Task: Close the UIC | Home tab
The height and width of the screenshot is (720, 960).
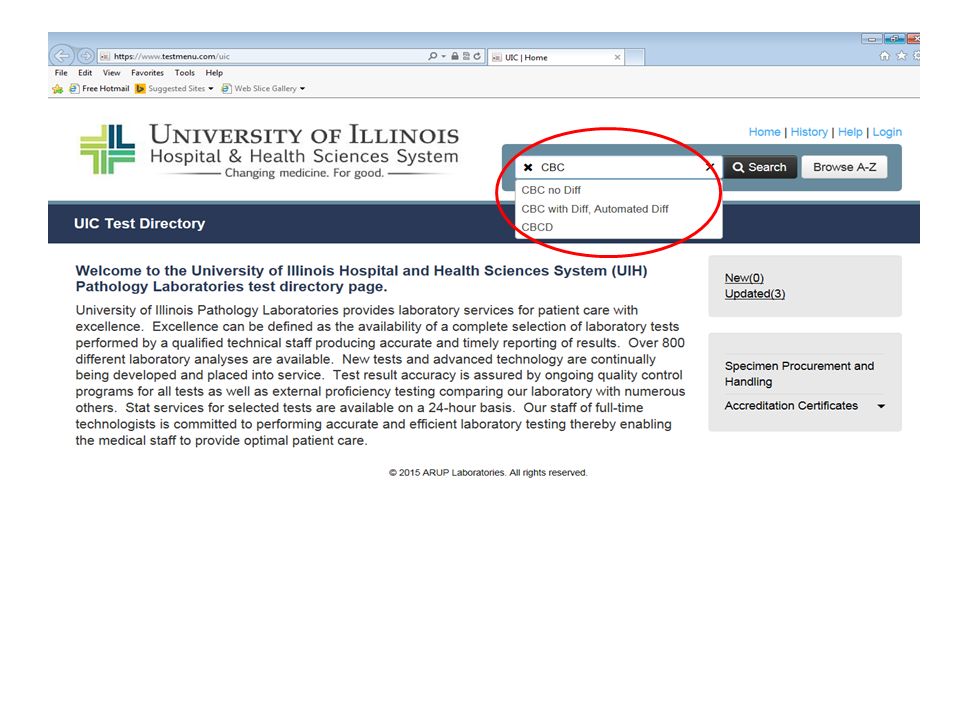Action: [617, 57]
